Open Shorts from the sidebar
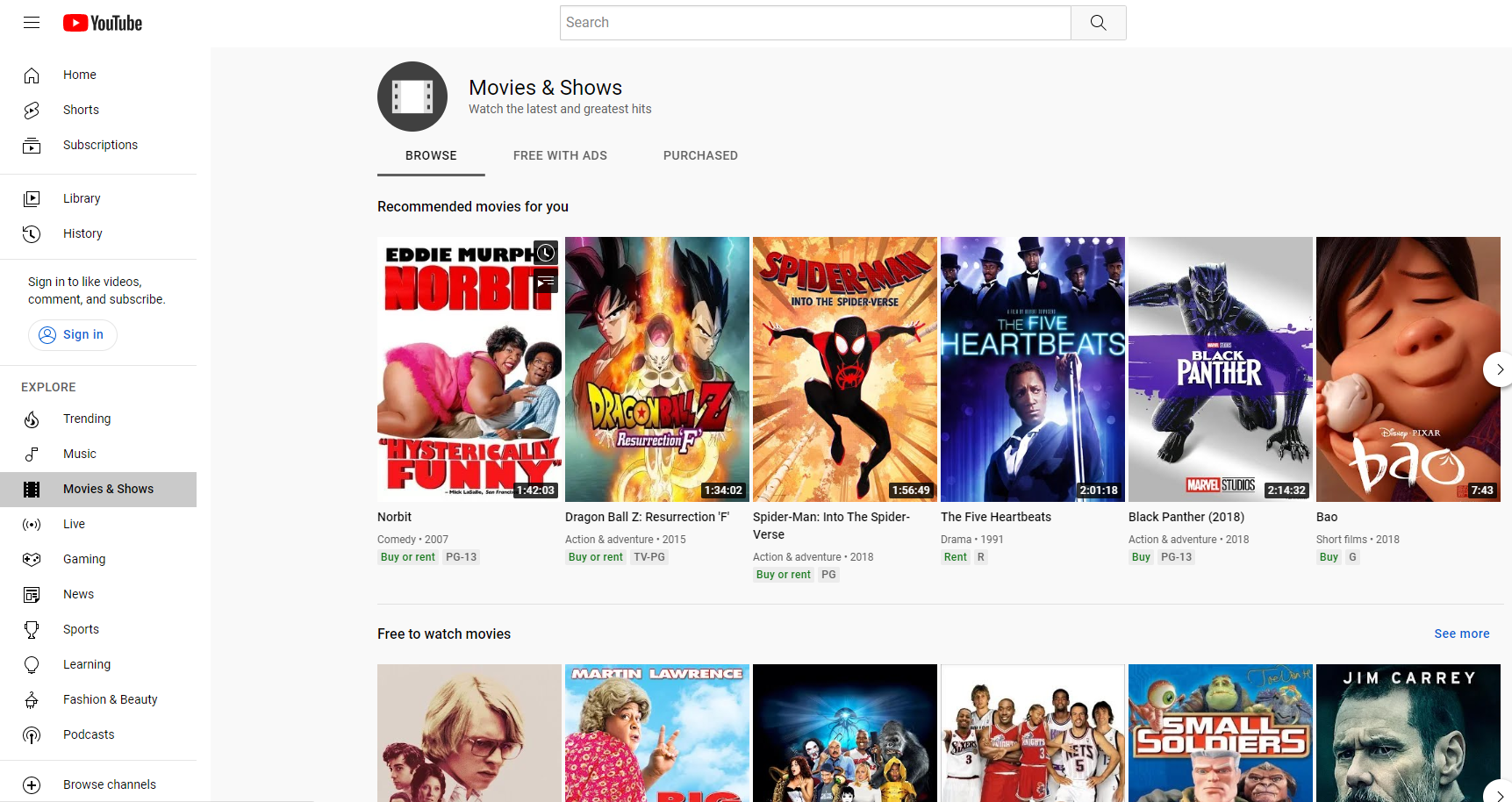 (x=81, y=110)
